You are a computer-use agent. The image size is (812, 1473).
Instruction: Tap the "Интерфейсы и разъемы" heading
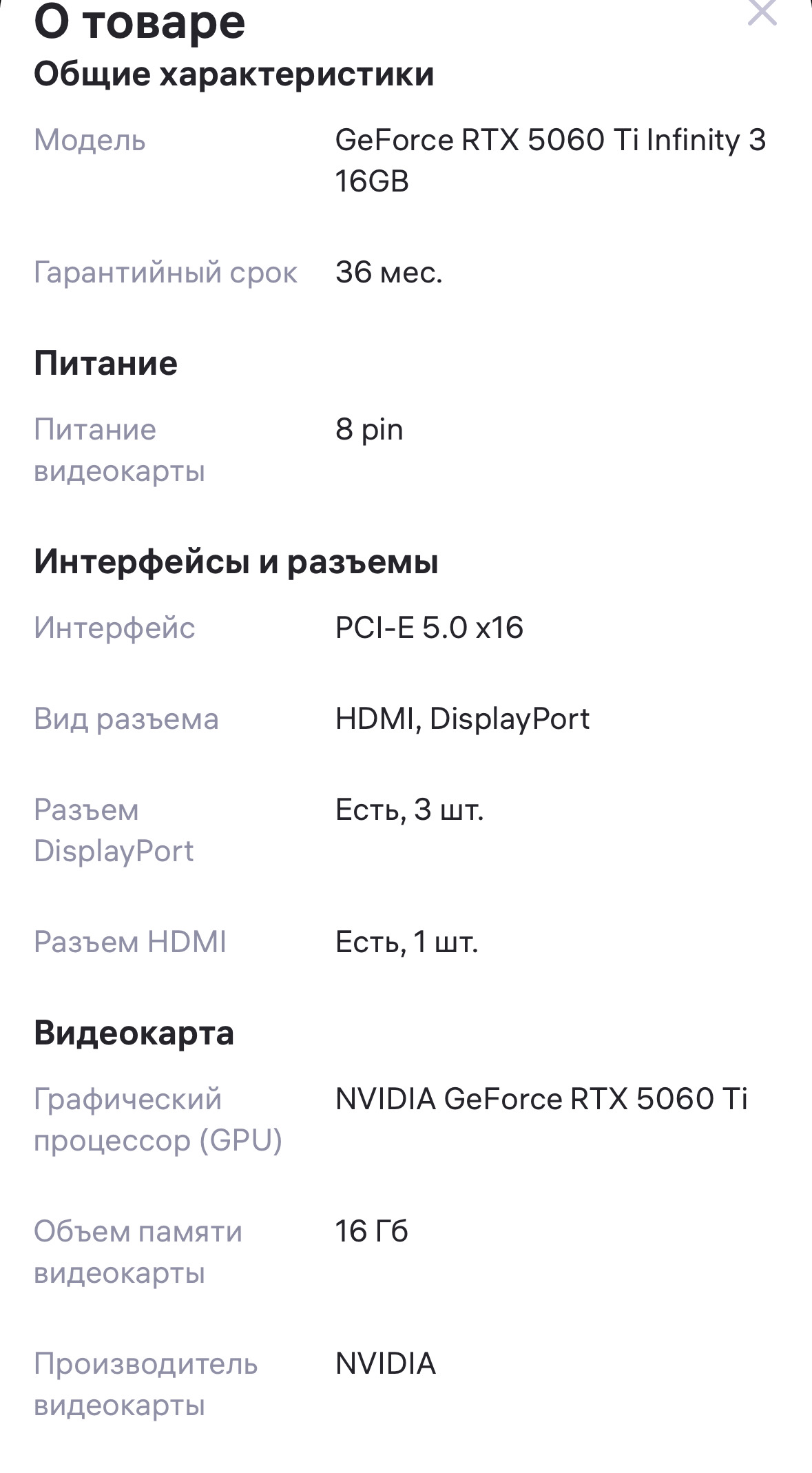[x=236, y=562]
